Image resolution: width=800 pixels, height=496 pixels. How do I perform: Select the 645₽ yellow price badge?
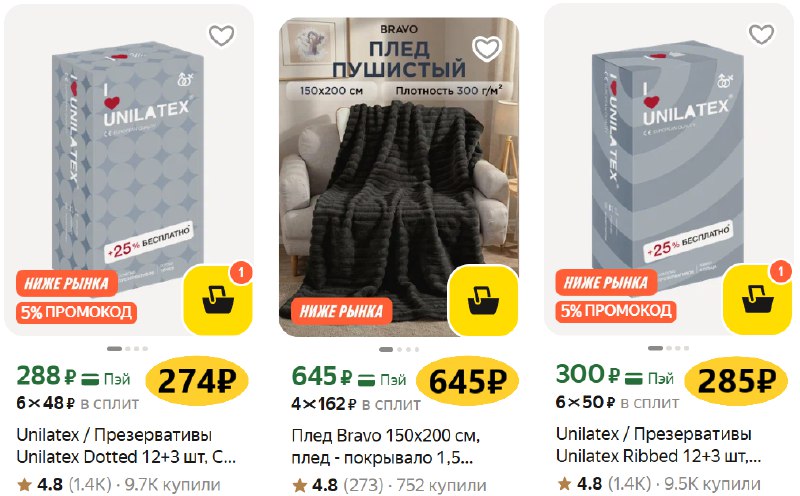467,382
